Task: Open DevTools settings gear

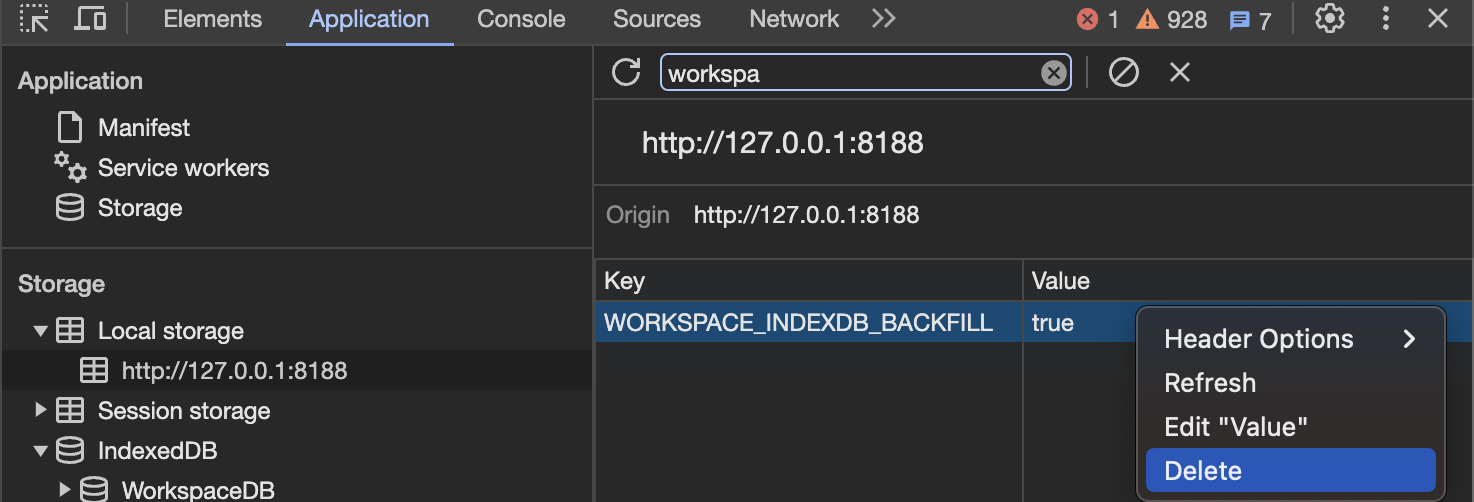Action: click(1329, 19)
